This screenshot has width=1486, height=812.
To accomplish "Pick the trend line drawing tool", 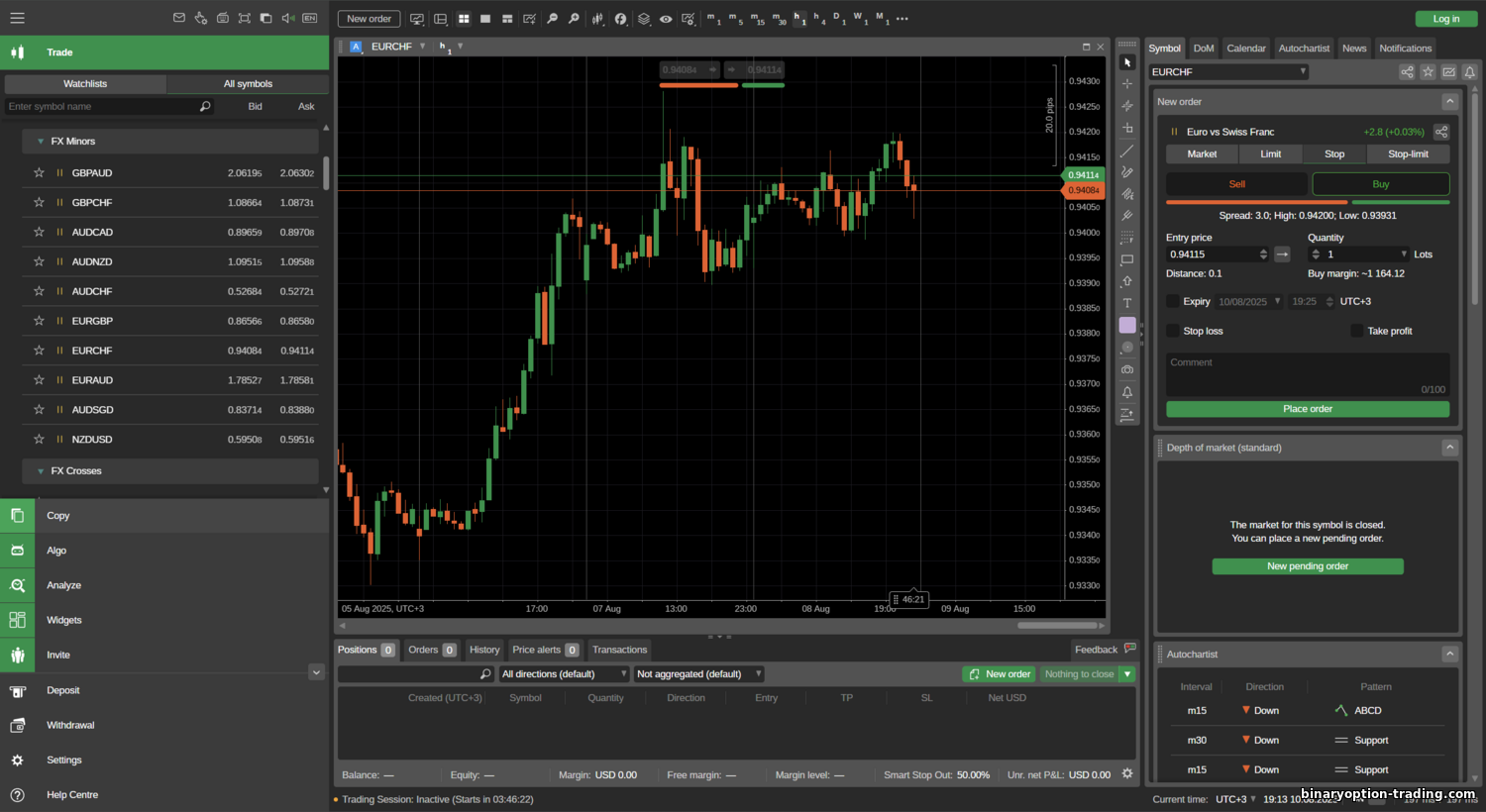I will click(x=1126, y=151).
